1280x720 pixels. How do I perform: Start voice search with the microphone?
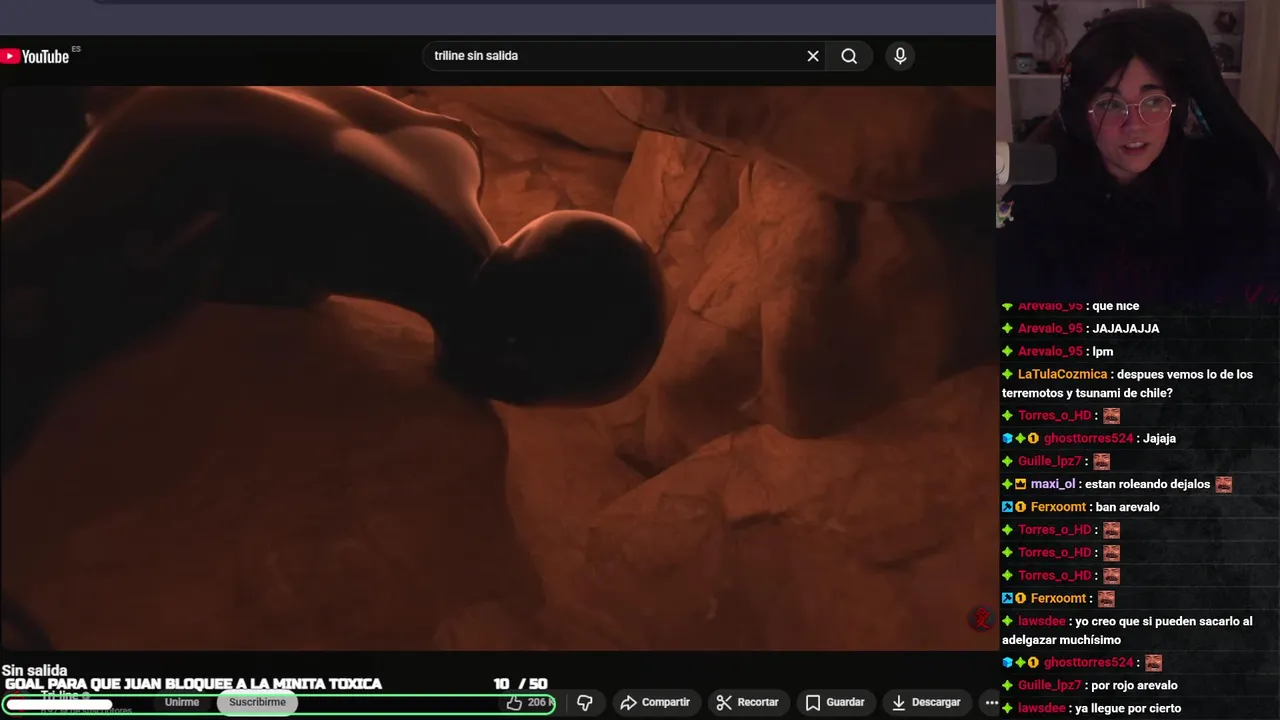click(900, 56)
